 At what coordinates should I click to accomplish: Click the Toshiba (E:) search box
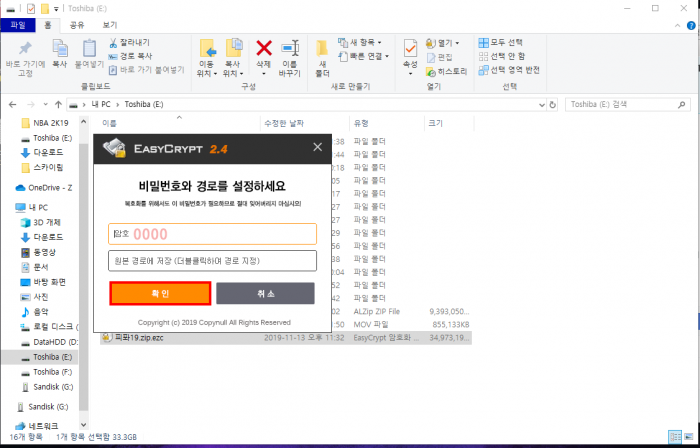click(628, 104)
